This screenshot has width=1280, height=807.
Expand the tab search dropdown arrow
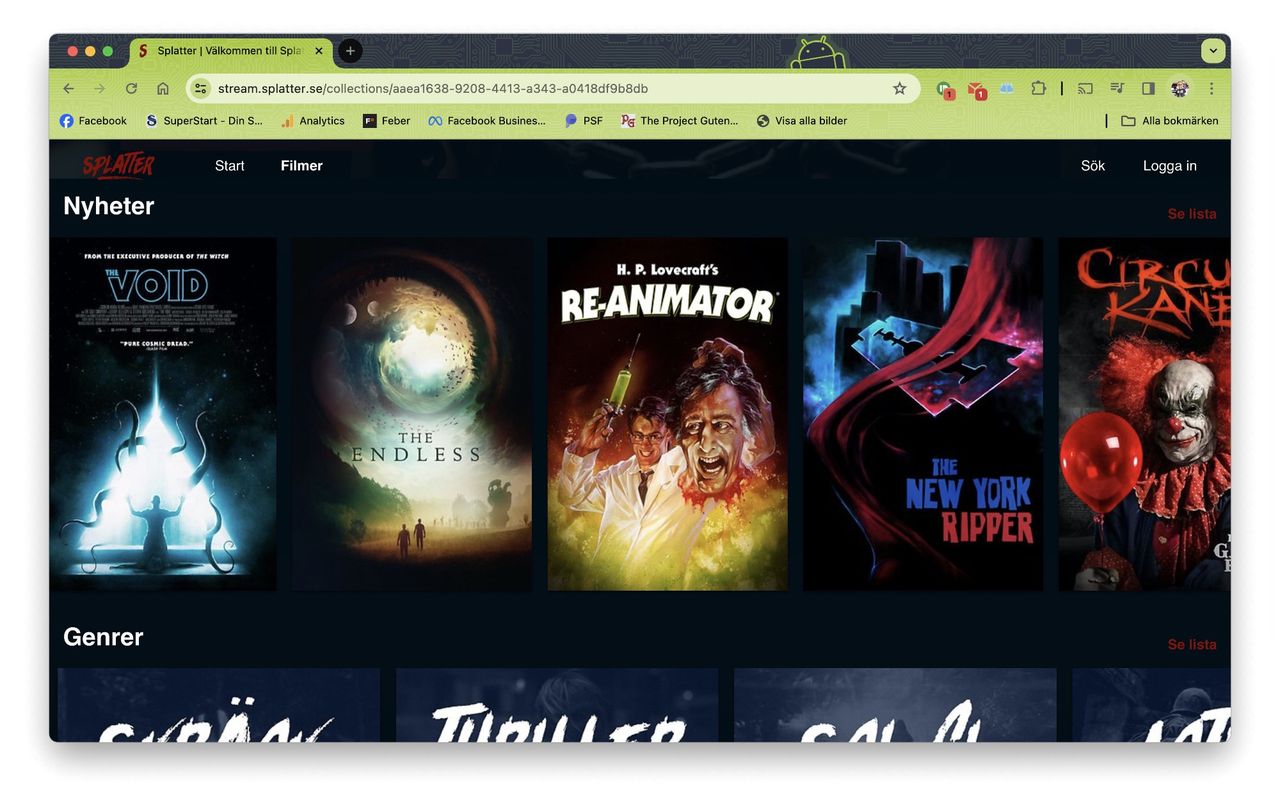1213,51
